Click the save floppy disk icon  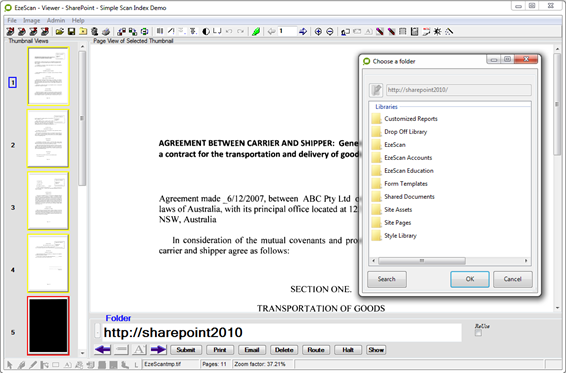coord(71,32)
